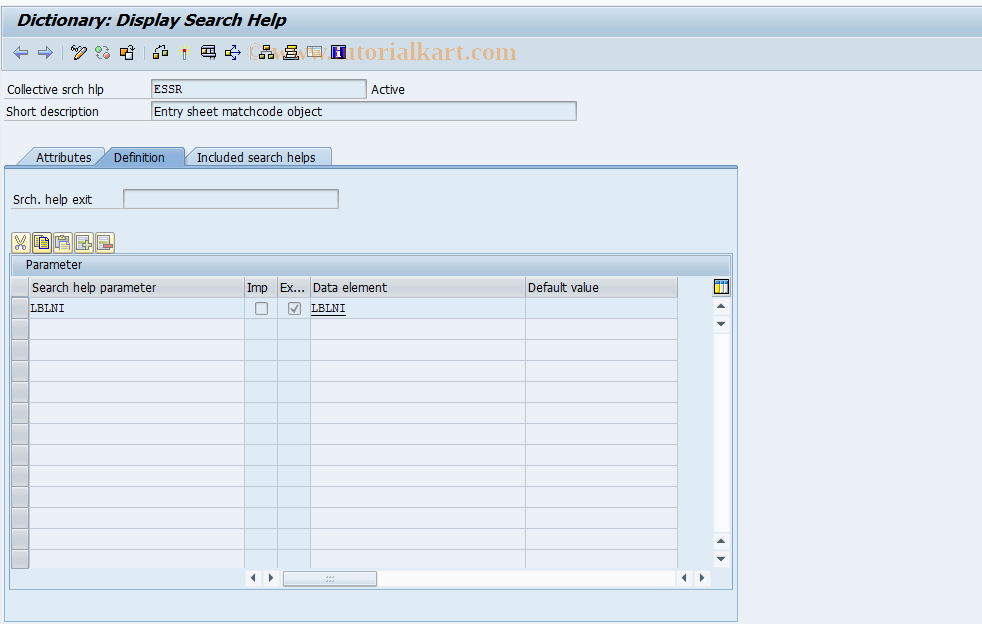Select the LBLNI row selector
The height and width of the screenshot is (624, 982).
(20, 308)
